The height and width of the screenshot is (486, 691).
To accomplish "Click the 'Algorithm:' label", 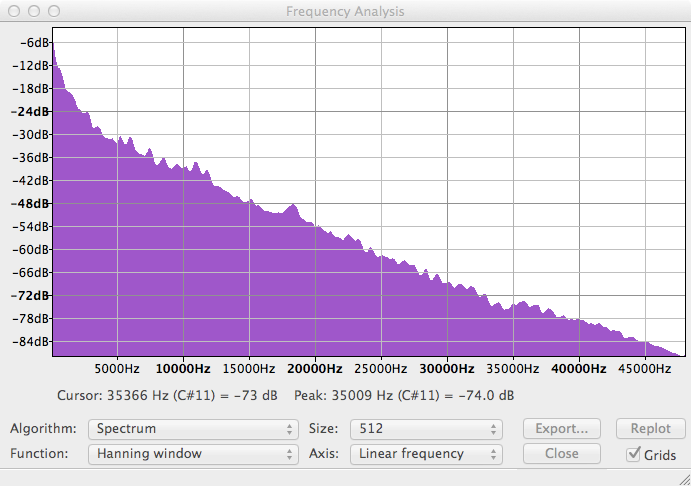I will coord(43,429).
